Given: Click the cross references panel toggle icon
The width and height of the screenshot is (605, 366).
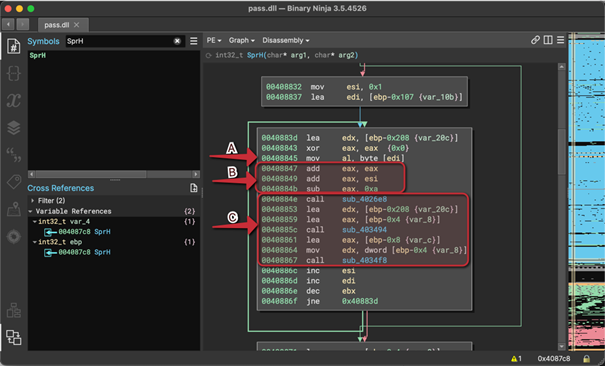Looking at the screenshot, I should coord(14,337).
